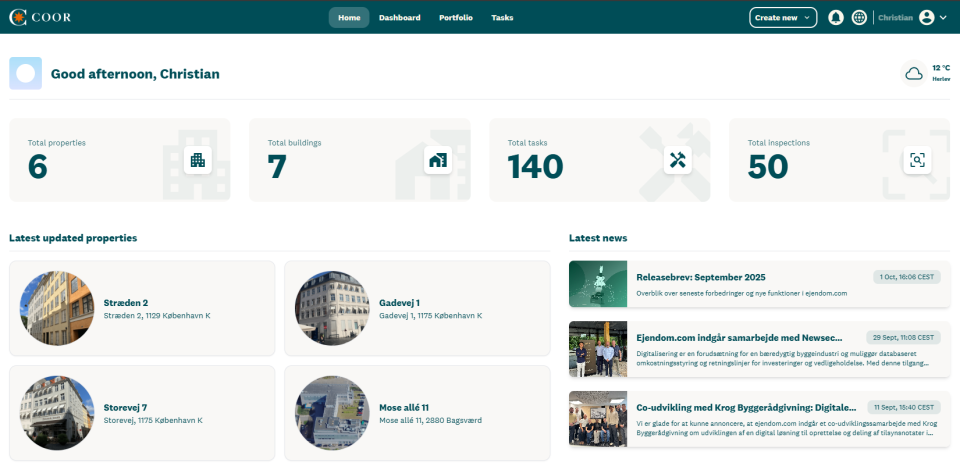This screenshot has height=466, width=960.
Task: Click the Gadevej 1 property photo
Action: (x=332, y=308)
